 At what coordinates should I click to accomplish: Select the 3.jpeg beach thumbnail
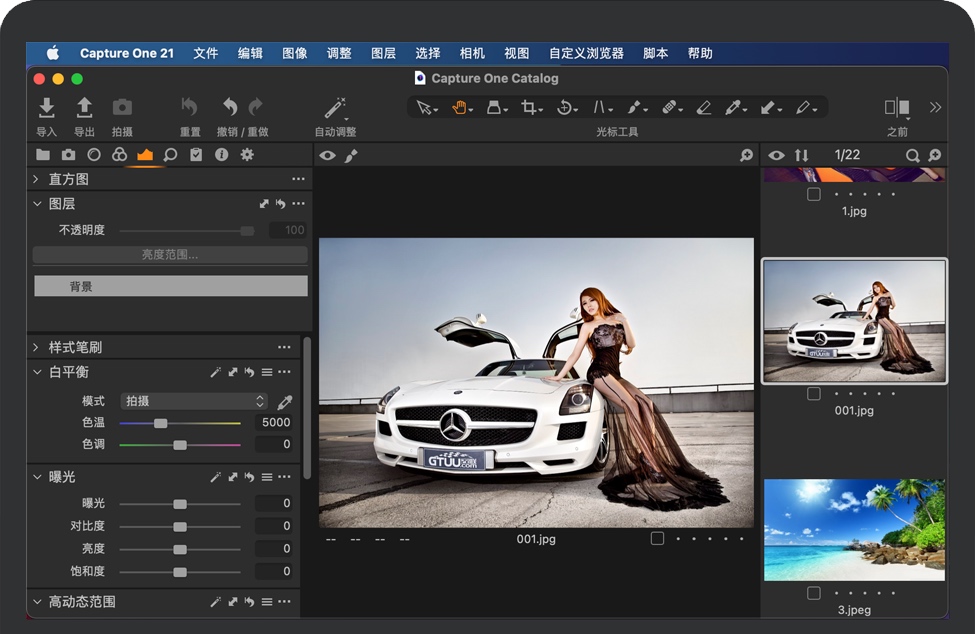854,530
